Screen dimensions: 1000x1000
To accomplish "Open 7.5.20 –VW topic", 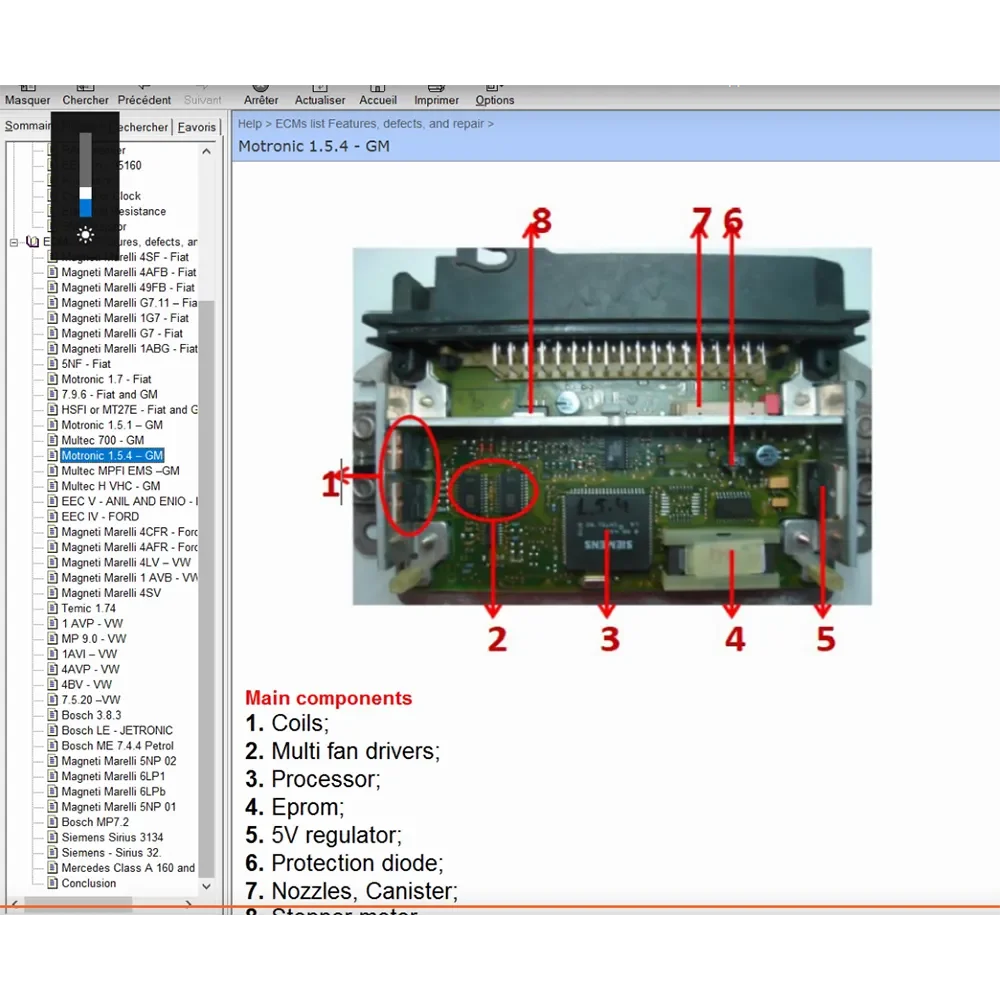I will pyautogui.click(x=91, y=700).
